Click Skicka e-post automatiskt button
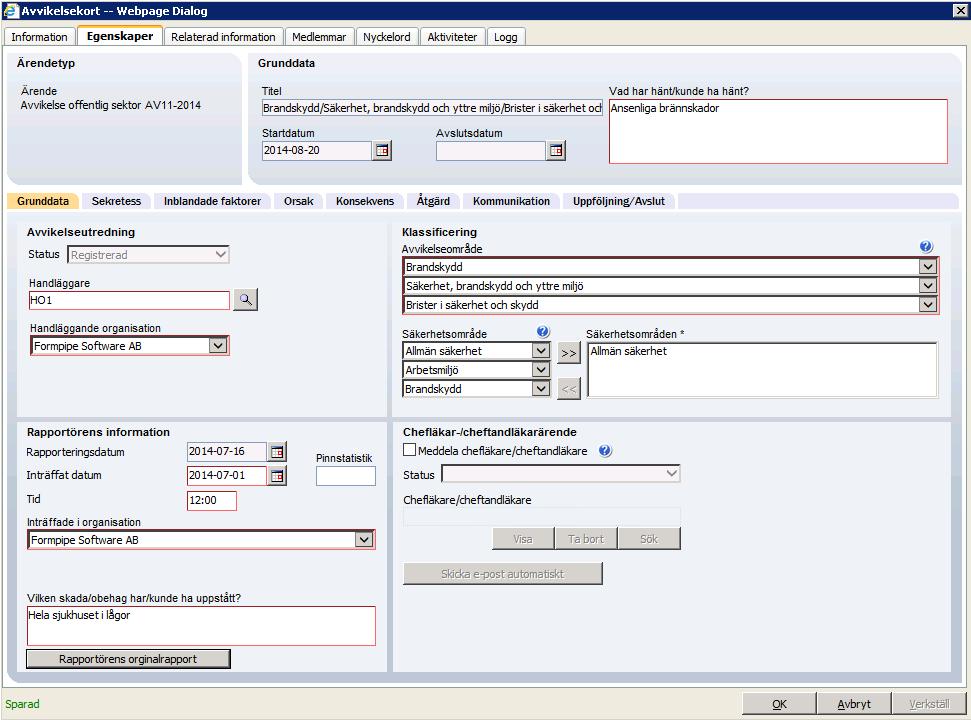Screen dimensions: 971x720 coord(502,574)
